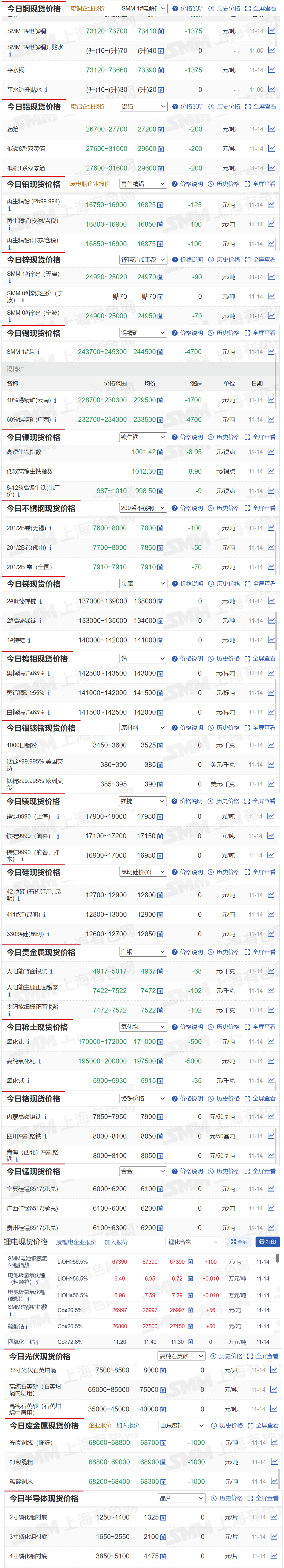284x1568 pixels.
Task: Open the 铝箔 category dropdown
Action: (x=143, y=106)
